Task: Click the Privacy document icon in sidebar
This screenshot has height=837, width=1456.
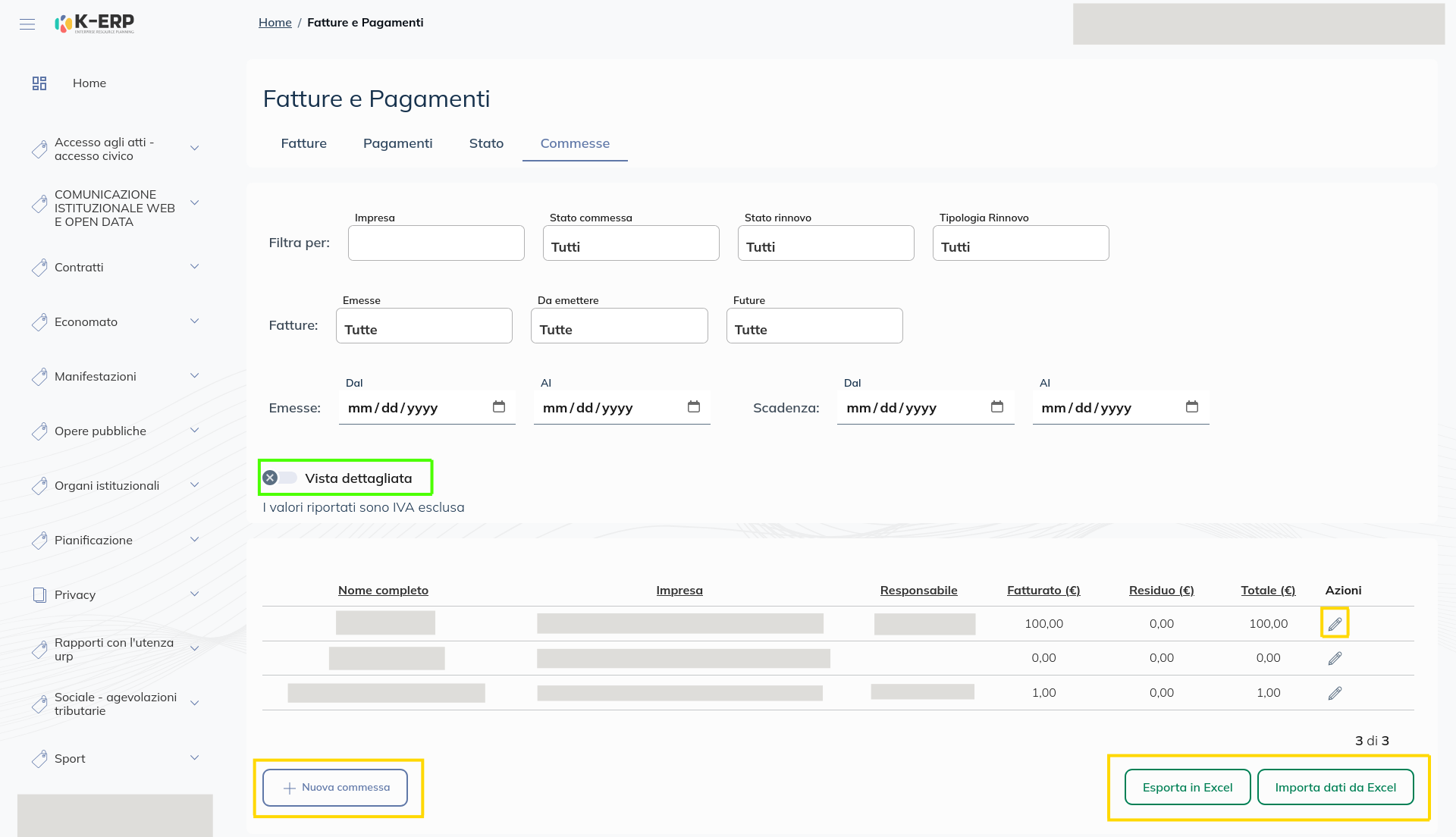Action: pos(39,595)
